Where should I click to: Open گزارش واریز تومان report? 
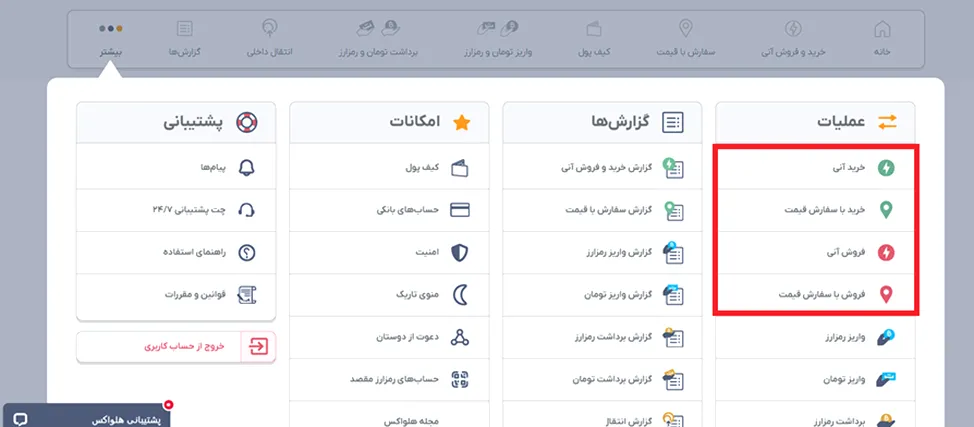point(602,295)
